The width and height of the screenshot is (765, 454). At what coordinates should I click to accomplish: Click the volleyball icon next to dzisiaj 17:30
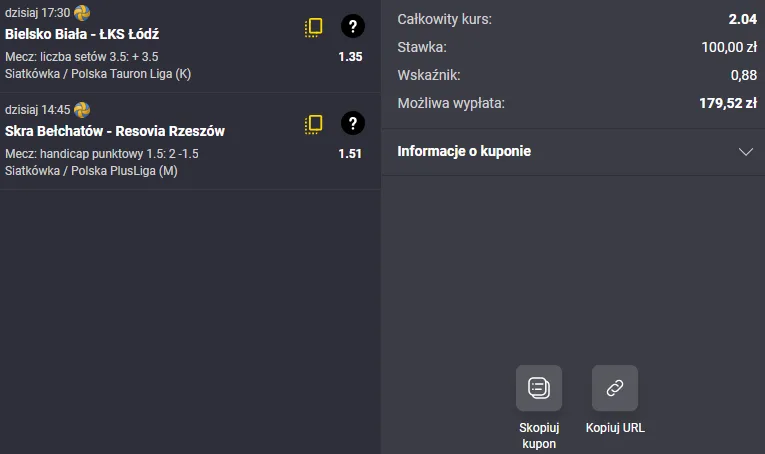[x=82, y=13]
